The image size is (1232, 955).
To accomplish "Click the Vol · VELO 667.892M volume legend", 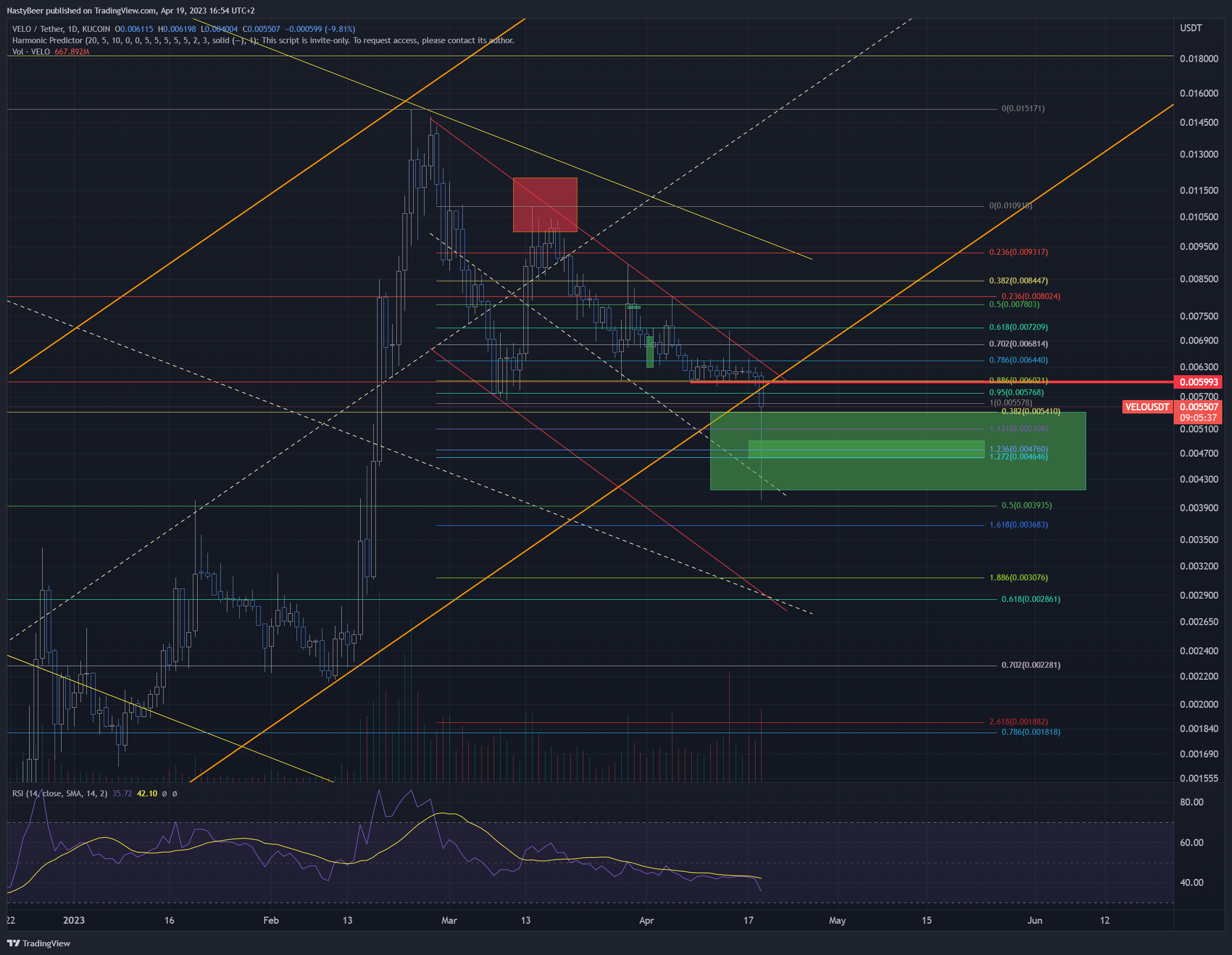I will tap(51, 52).
